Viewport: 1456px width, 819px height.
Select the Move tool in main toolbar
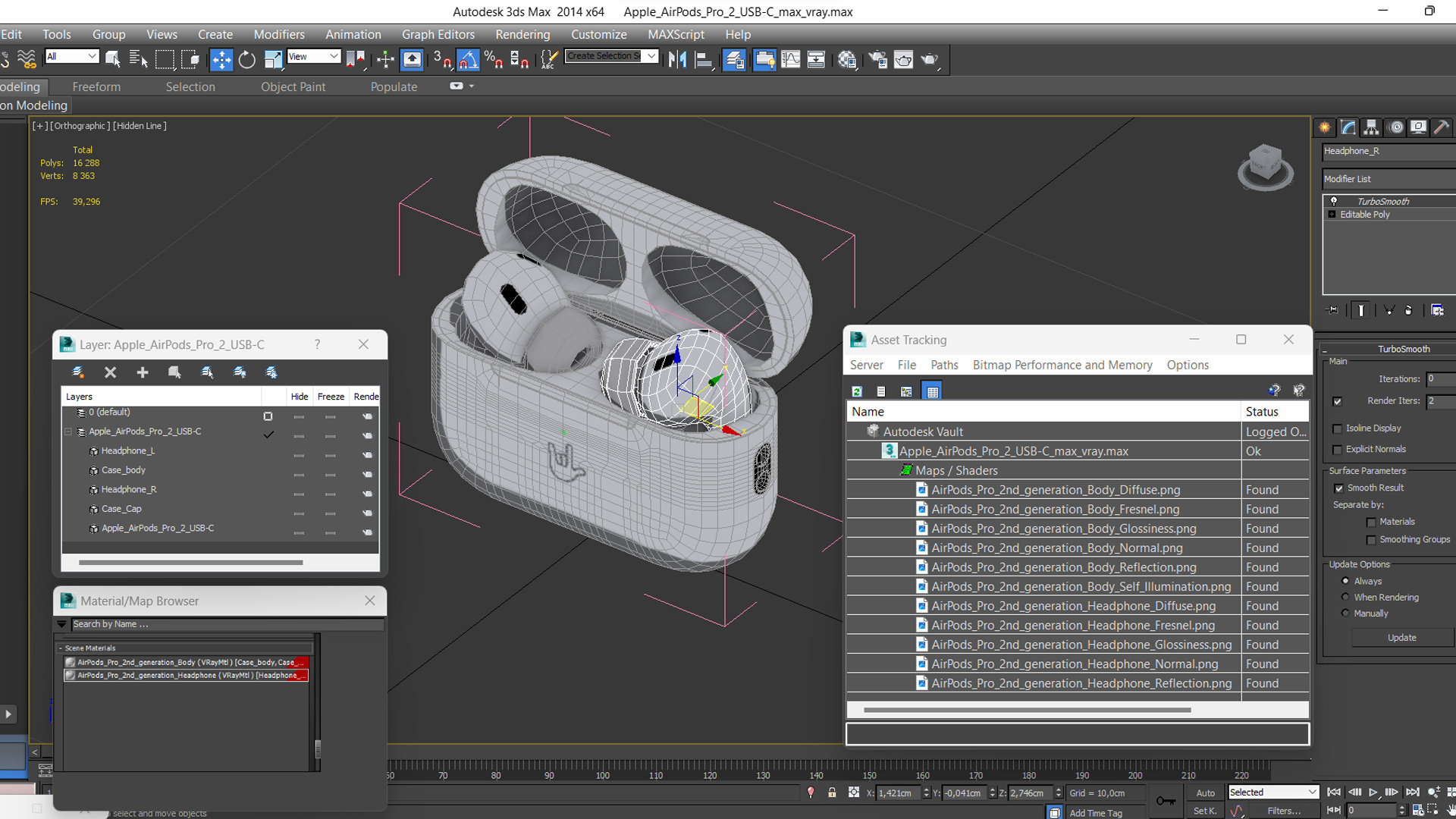tap(221, 59)
